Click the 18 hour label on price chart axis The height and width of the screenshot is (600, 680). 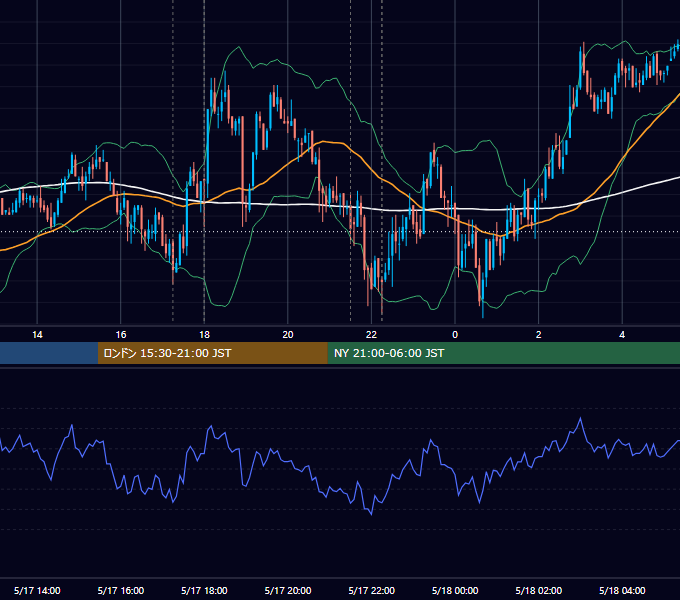click(x=204, y=335)
